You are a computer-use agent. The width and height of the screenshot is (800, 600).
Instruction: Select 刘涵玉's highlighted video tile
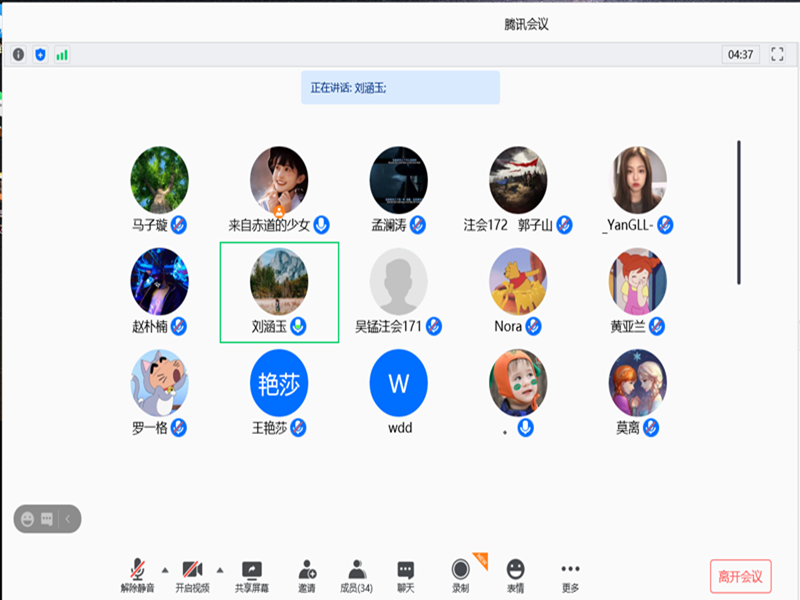(279, 291)
